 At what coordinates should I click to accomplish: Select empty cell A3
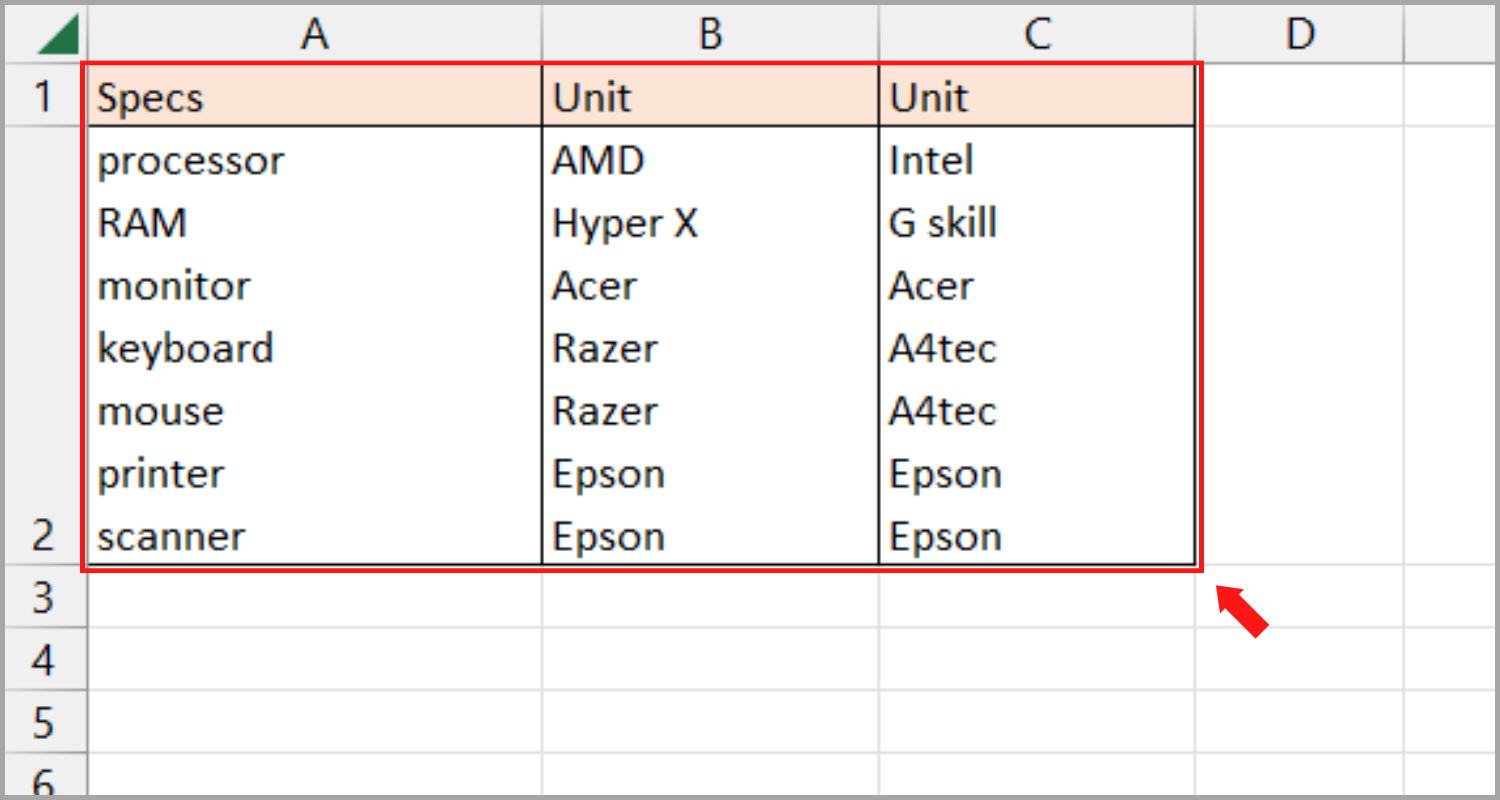pyautogui.click(x=315, y=598)
